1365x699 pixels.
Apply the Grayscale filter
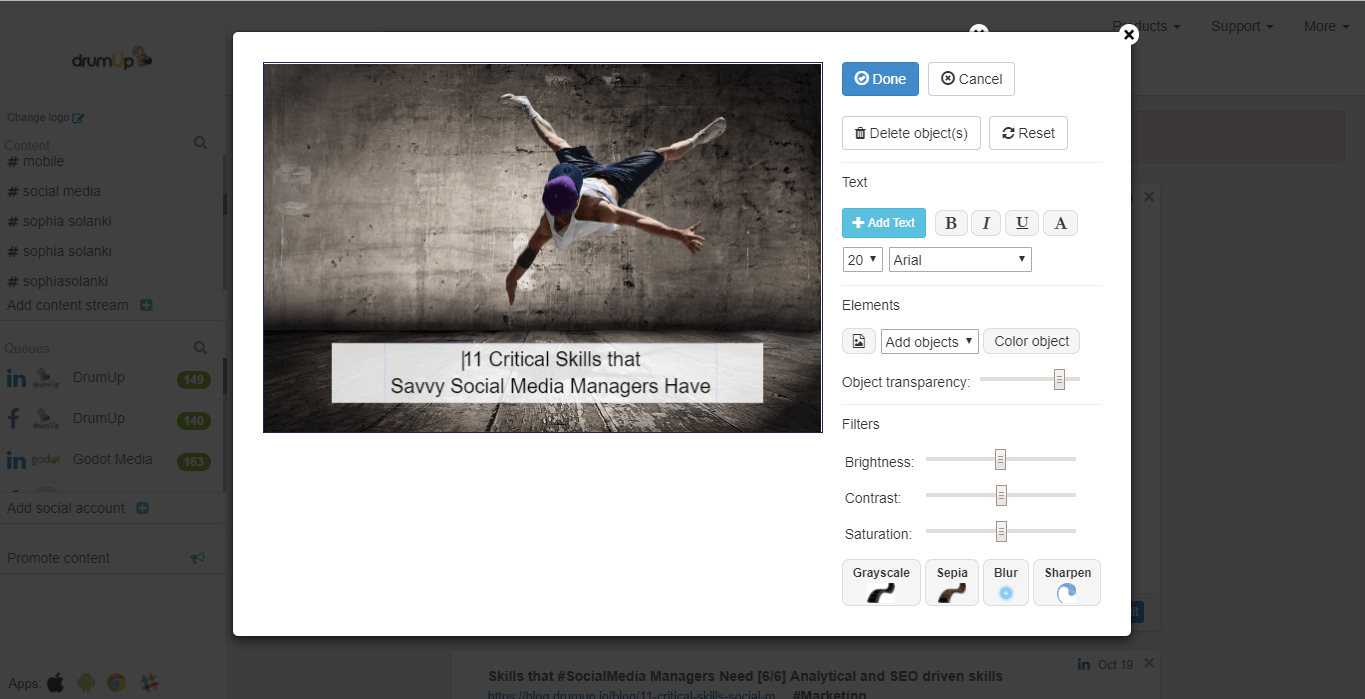tap(880, 582)
